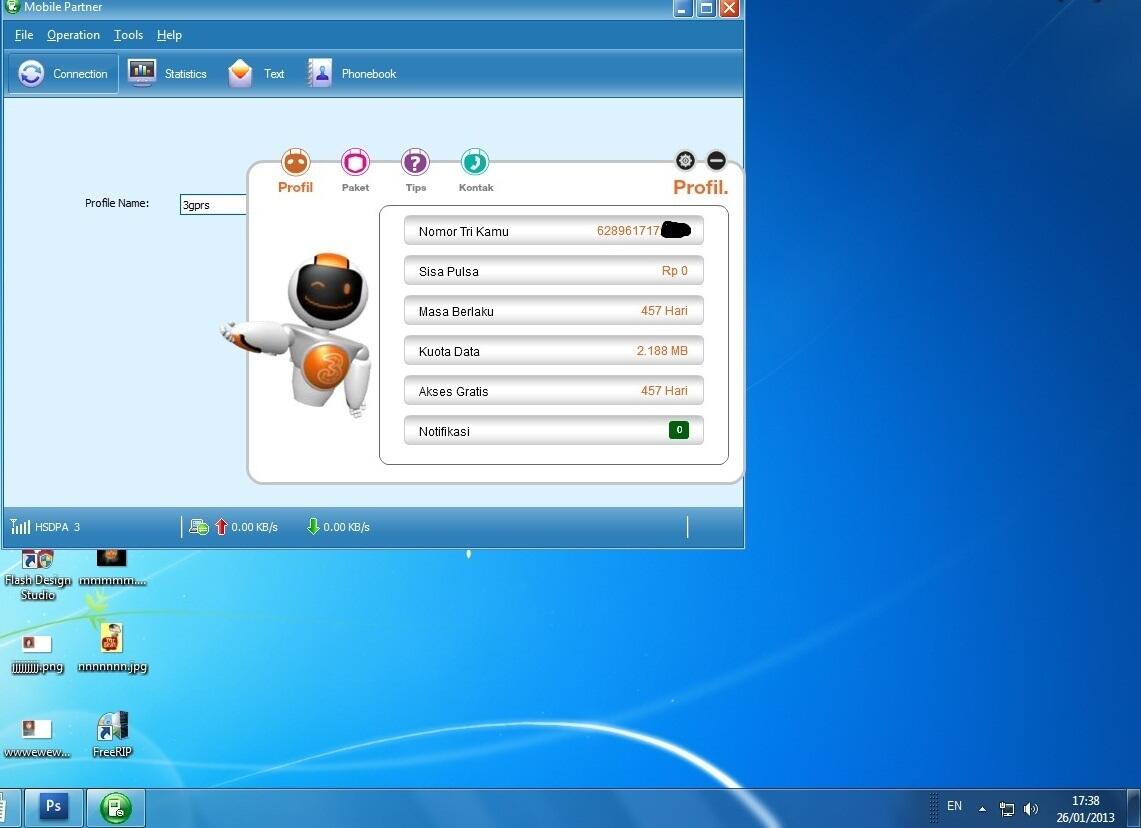Open the Operation menu
The image size is (1141, 828).
(73, 35)
